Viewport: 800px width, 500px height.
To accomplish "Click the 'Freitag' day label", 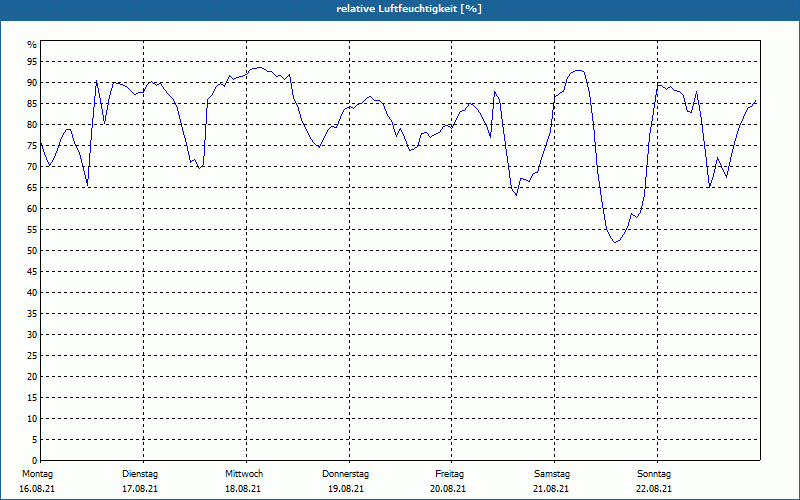I will point(449,474).
